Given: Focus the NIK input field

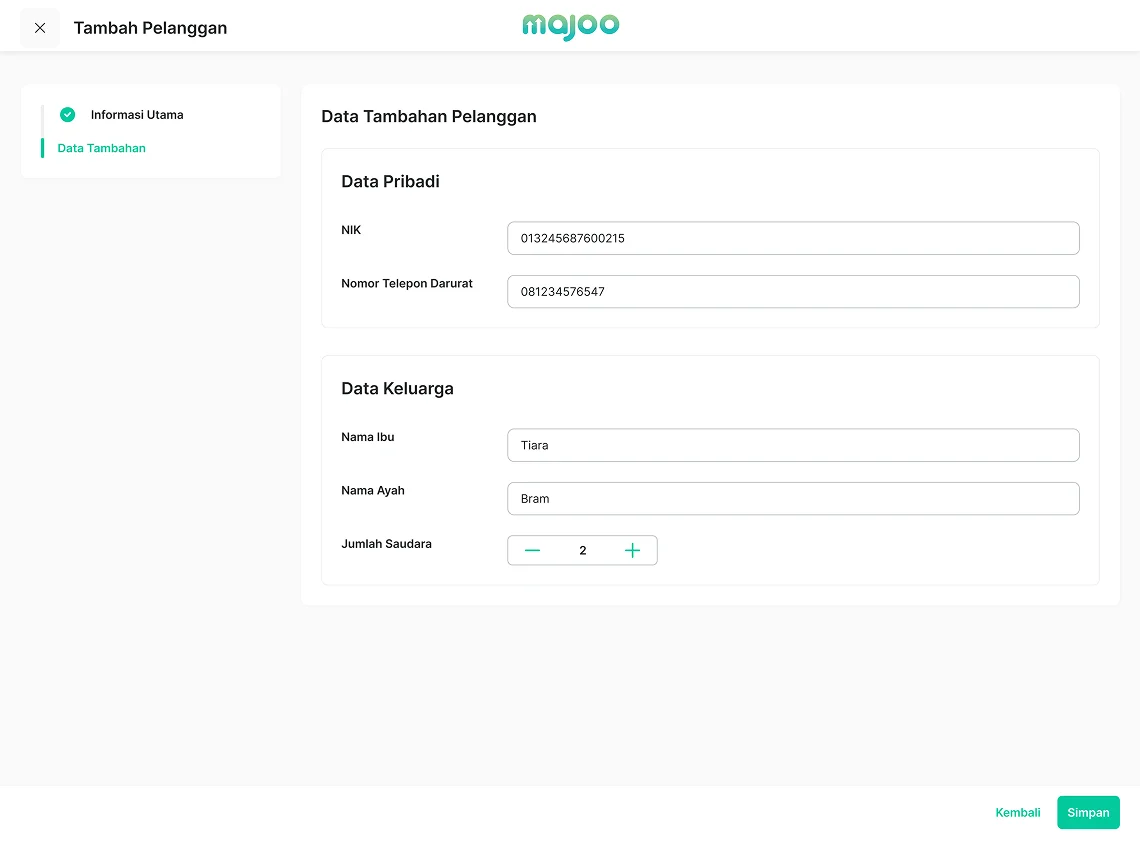Looking at the screenshot, I should click(x=793, y=238).
